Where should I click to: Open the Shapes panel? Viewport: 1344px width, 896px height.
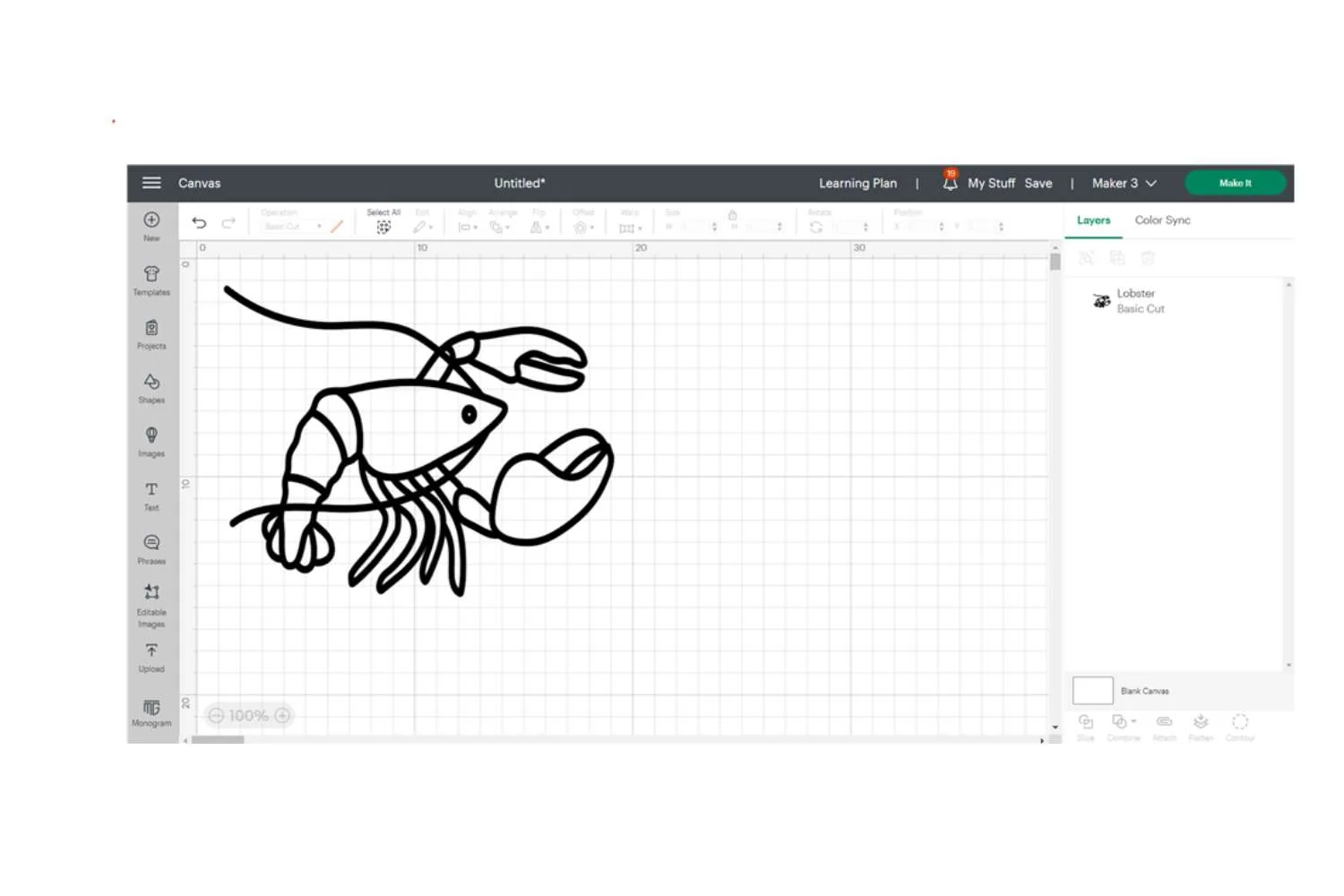pyautogui.click(x=151, y=387)
